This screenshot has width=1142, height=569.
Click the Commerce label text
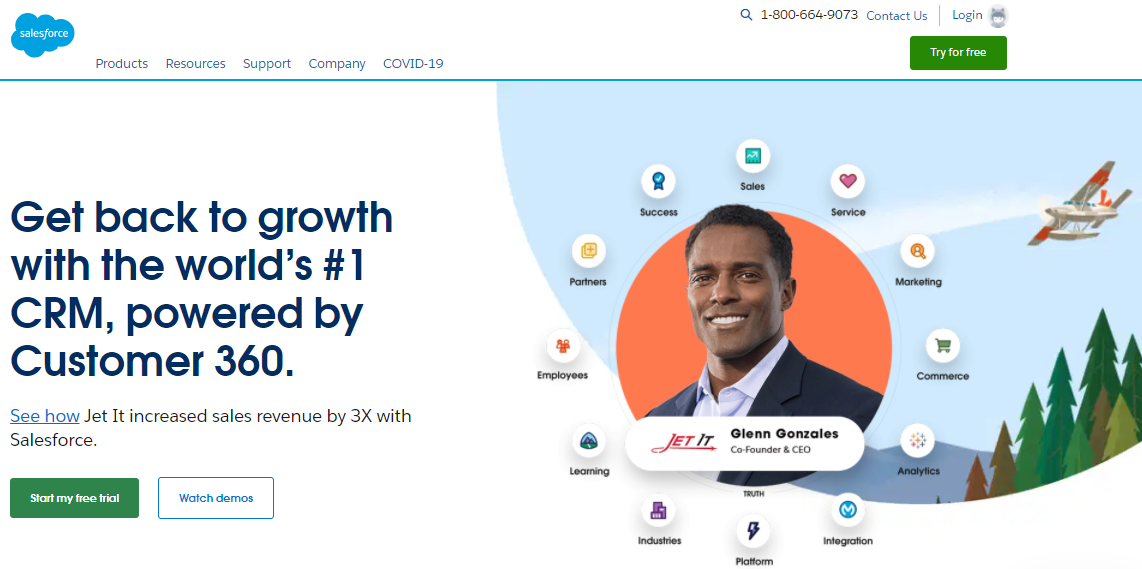[x=942, y=376]
